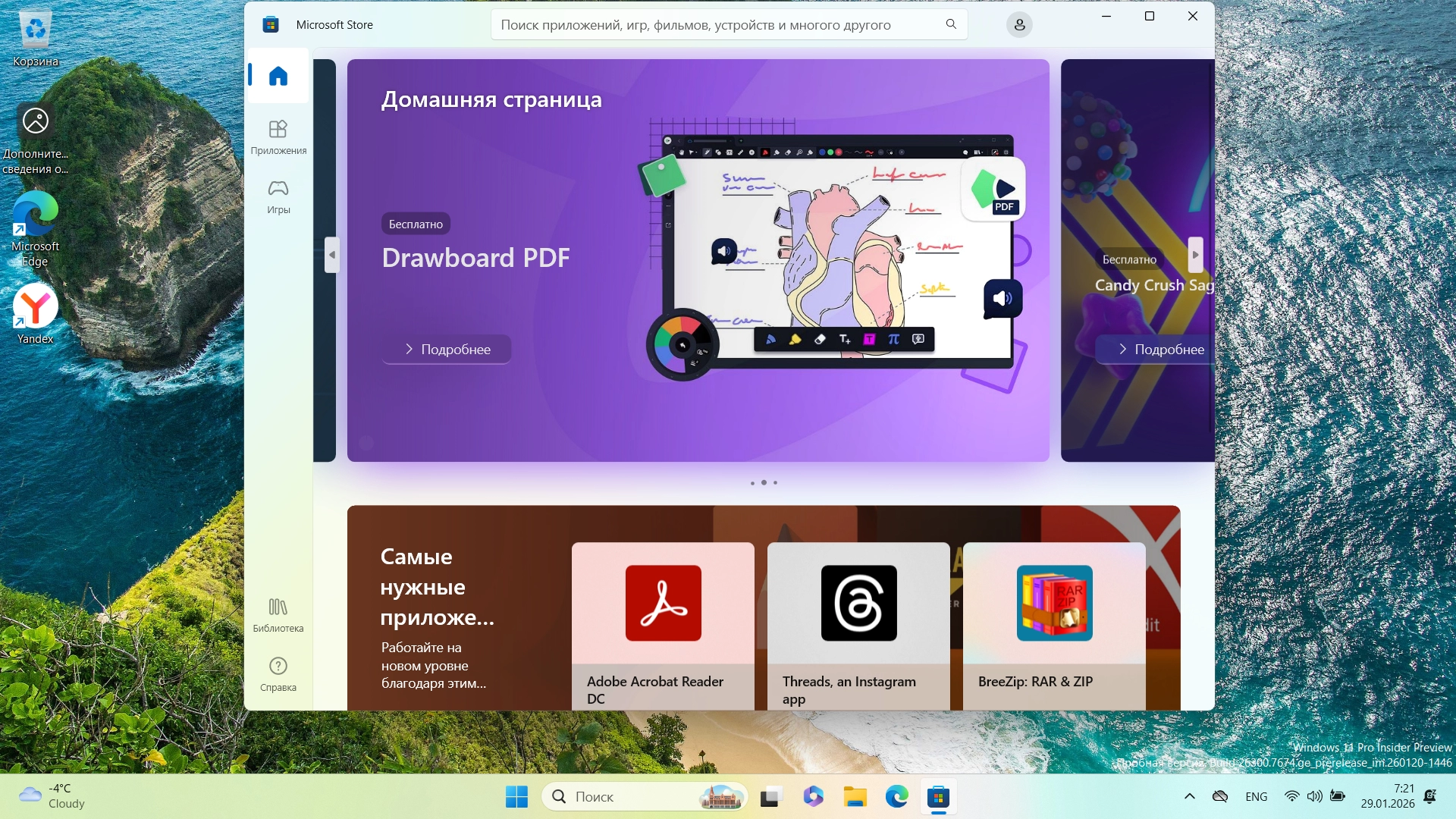
Task: Select the last carousel page dot
Action: (775, 483)
